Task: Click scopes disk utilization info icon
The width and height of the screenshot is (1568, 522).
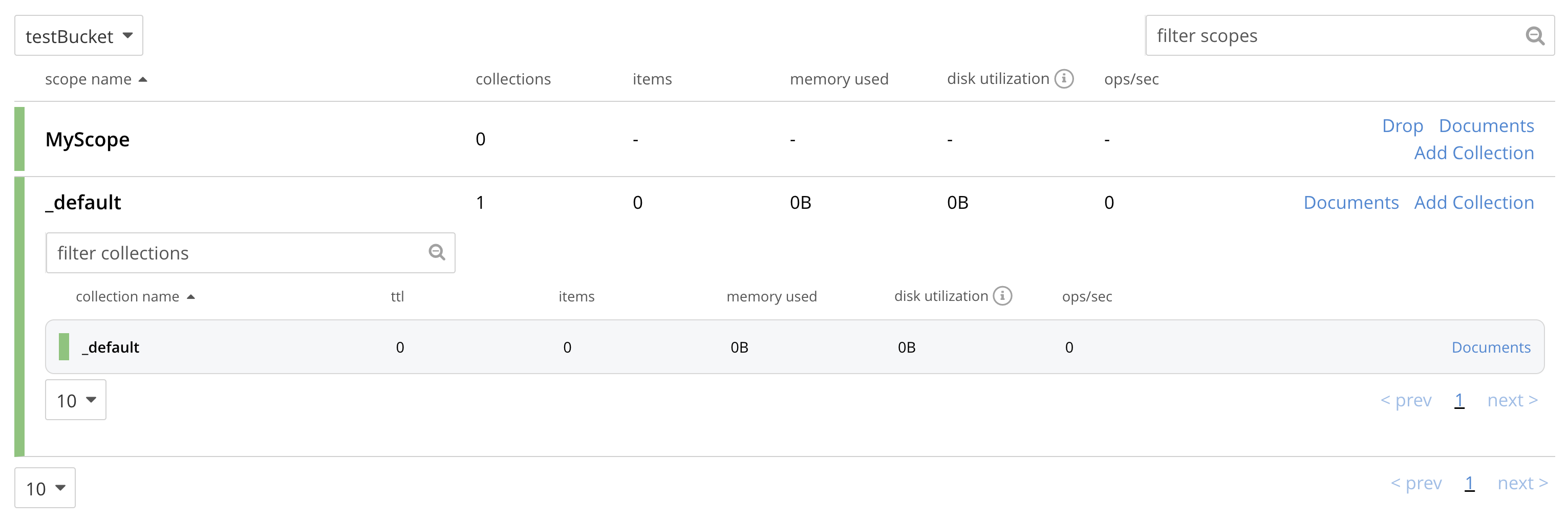Action: tap(1064, 78)
